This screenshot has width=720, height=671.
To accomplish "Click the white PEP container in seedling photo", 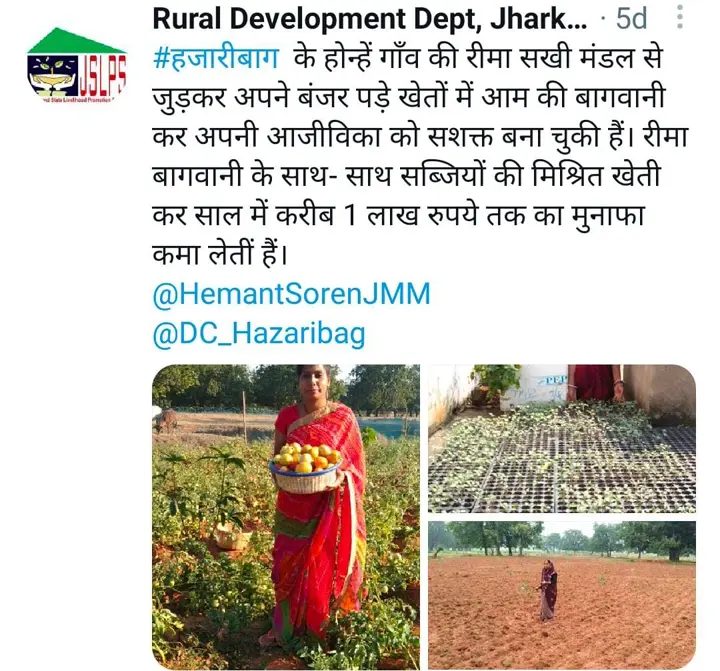I will click(x=535, y=386).
